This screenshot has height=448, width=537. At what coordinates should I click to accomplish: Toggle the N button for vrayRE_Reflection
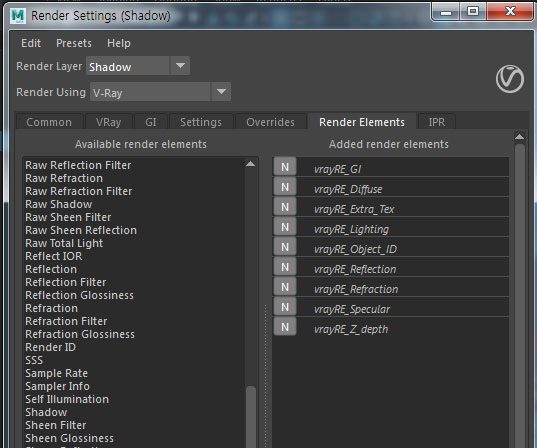click(x=285, y=267)
